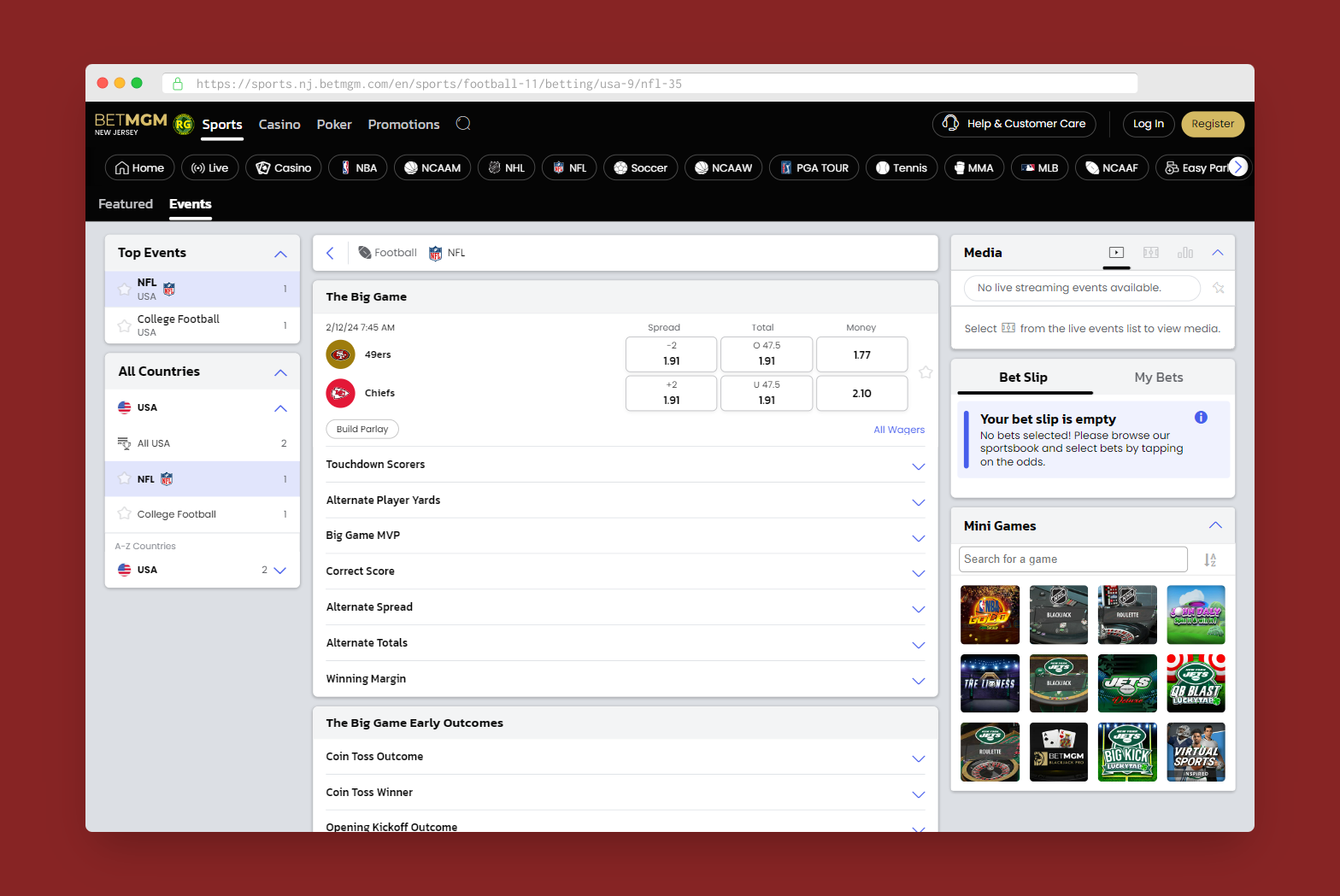Click the RG responsible gaming badge

[x=184, y=125]
